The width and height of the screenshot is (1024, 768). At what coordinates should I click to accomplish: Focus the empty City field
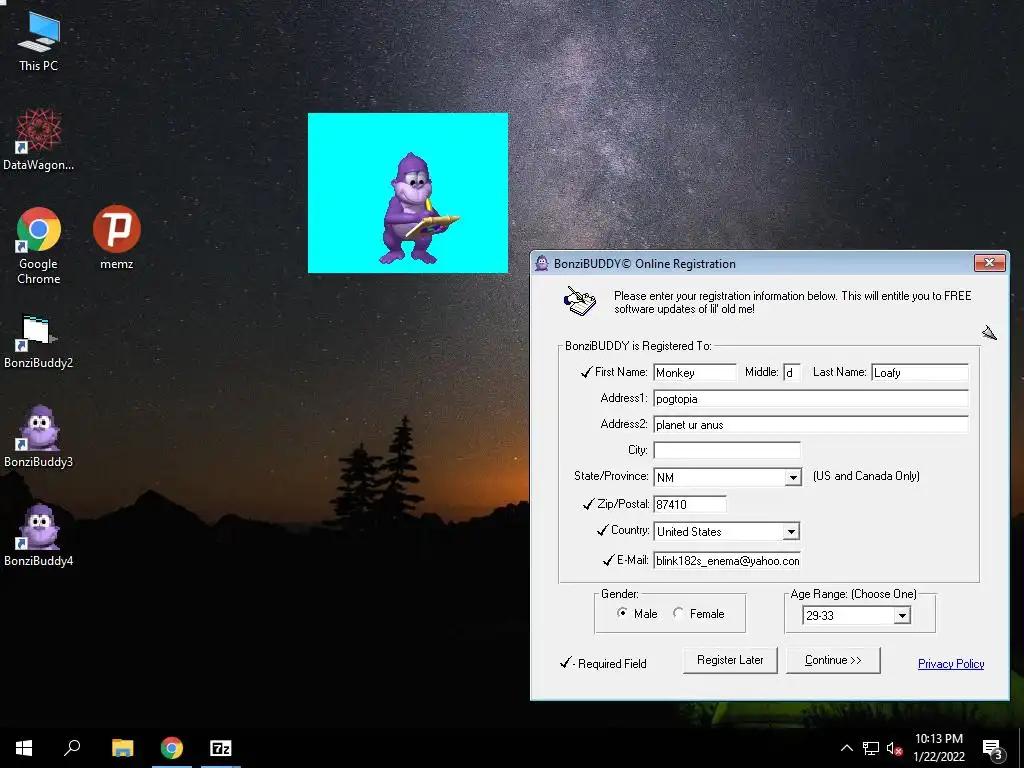pos(727,450)
